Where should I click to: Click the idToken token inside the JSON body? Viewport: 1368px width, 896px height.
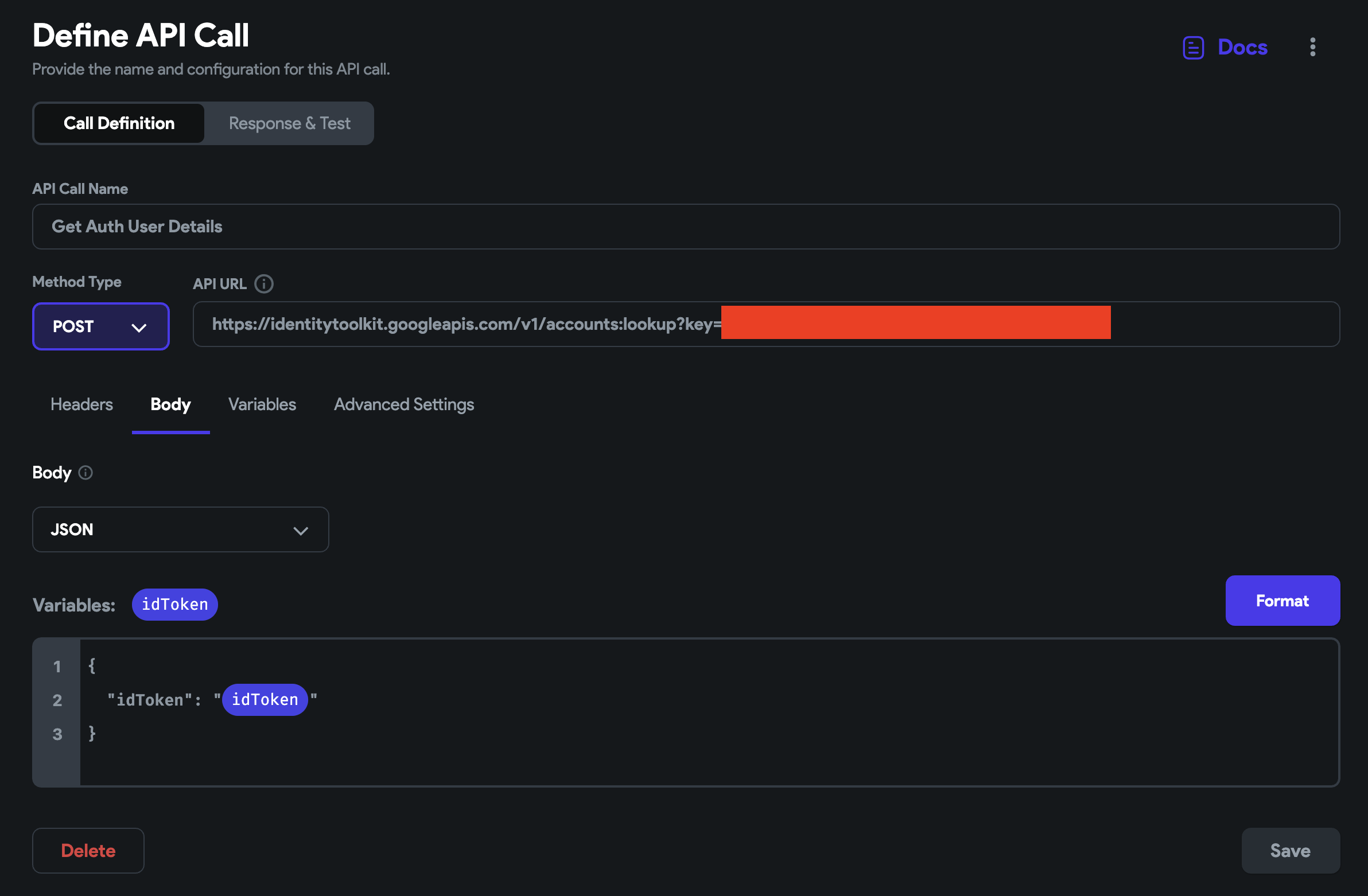[x=265, y=699]
